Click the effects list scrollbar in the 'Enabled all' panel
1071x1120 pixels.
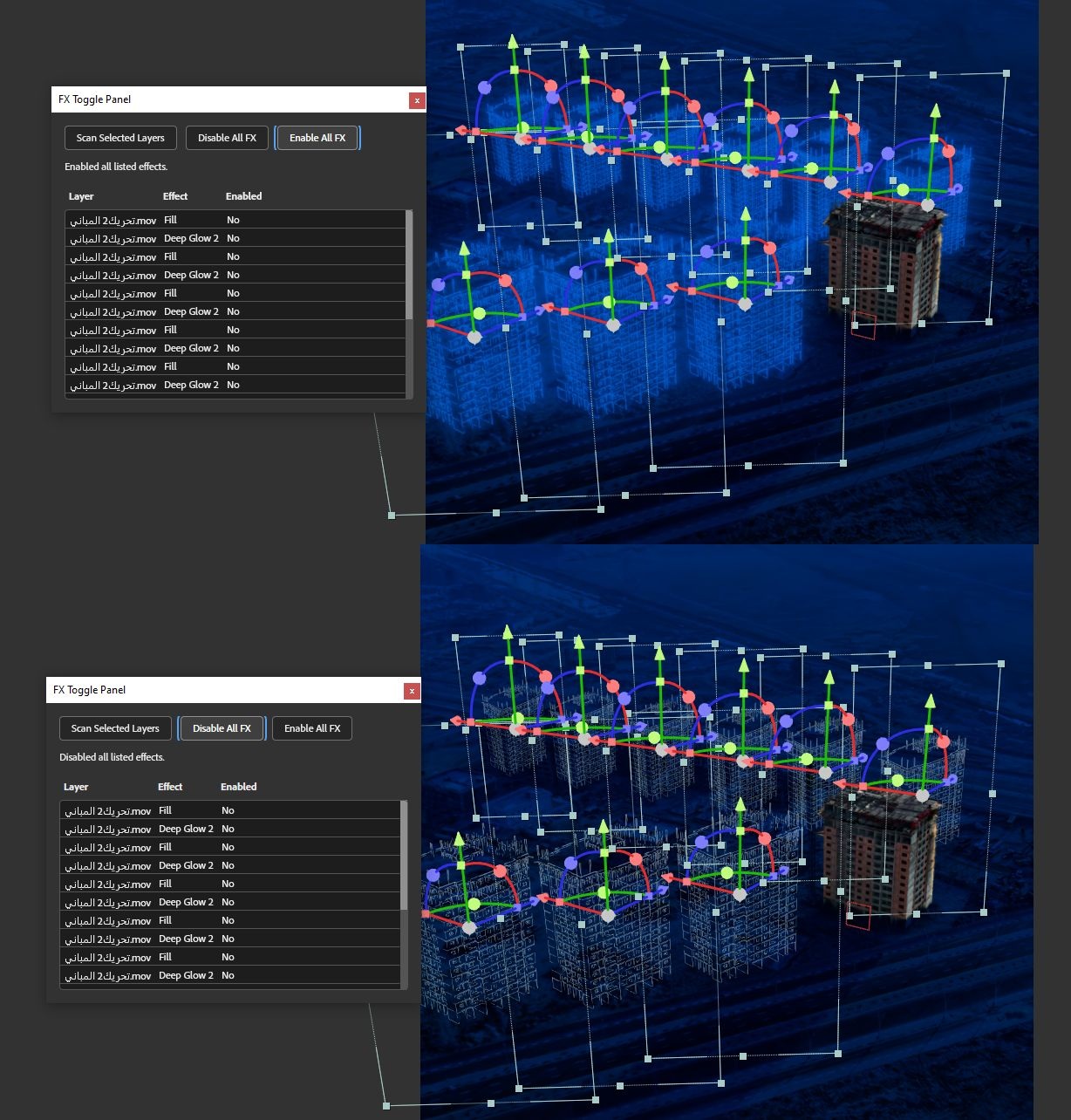(x=409, y=265)
